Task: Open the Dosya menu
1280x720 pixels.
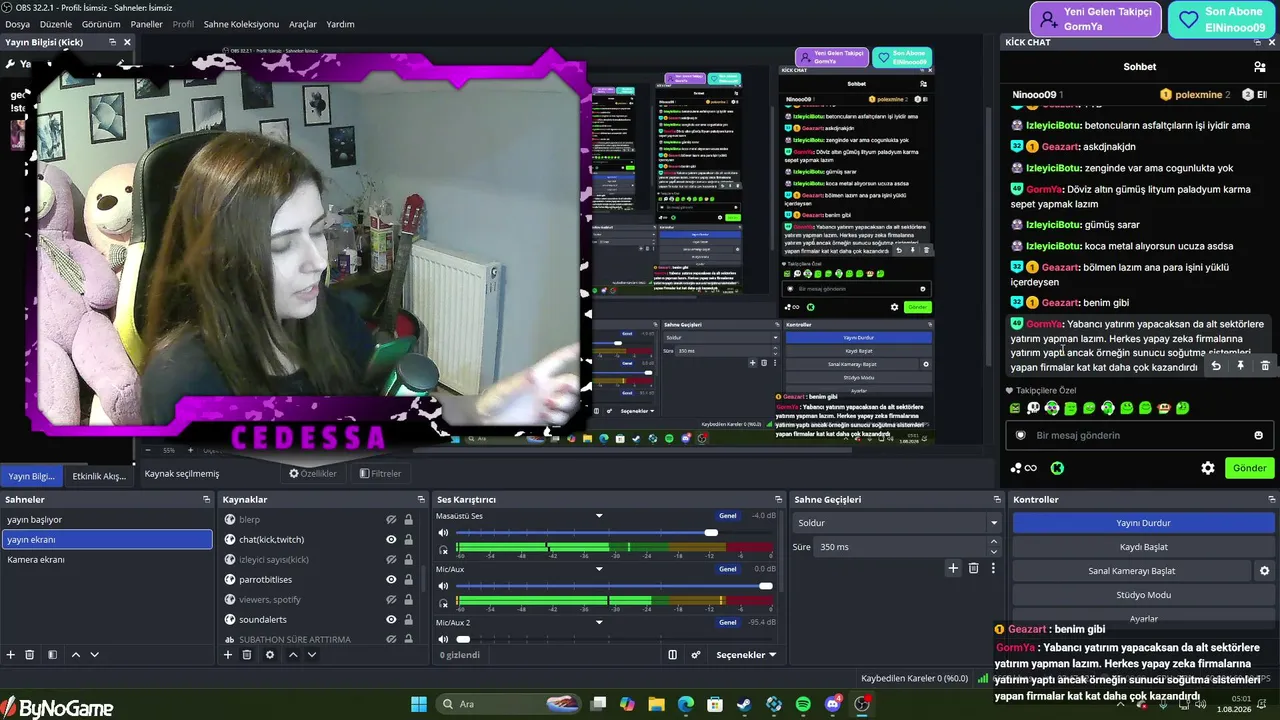Action: (x=18, y=24)
